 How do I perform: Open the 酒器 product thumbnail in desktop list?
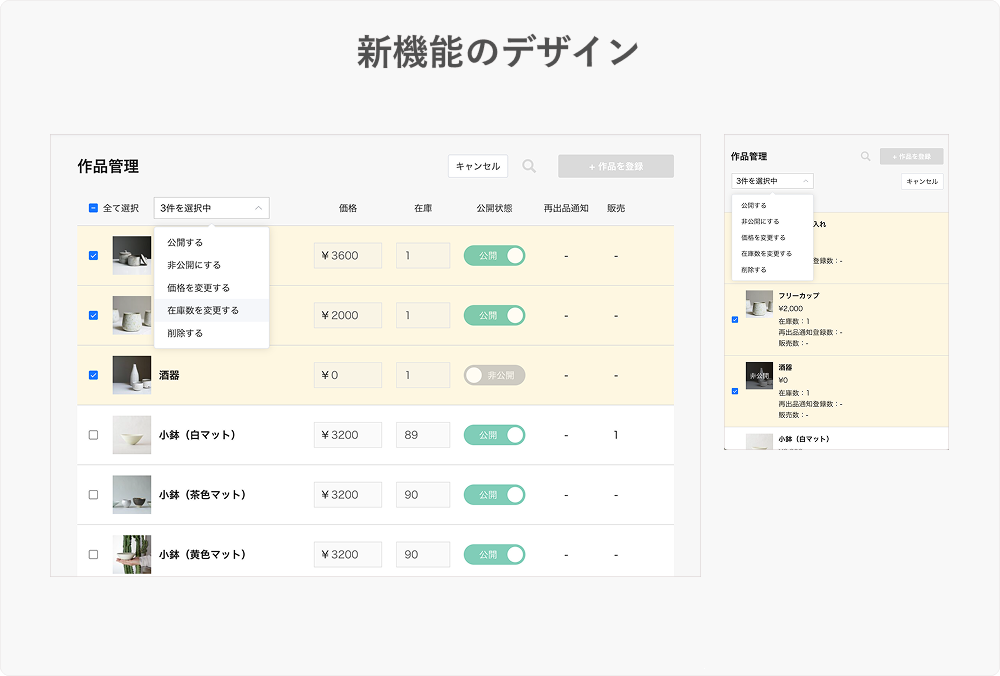(132, 375)
